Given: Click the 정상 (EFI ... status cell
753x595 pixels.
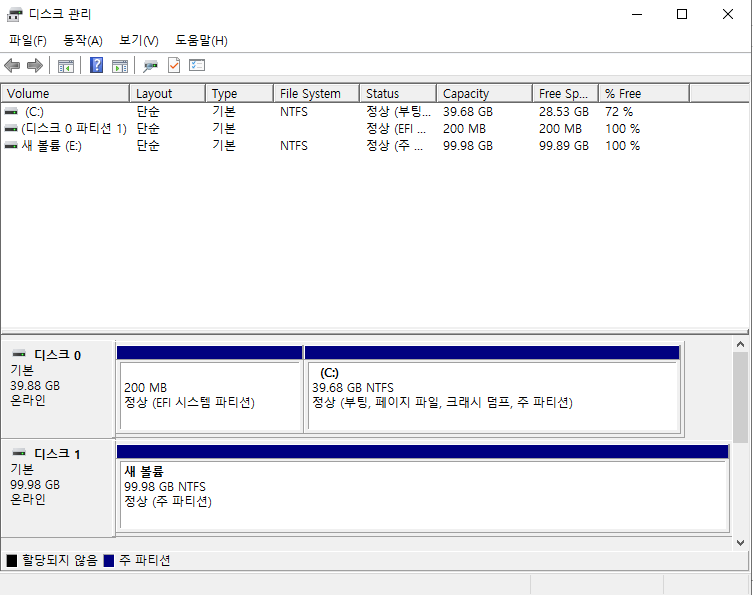Looking at the screenshot, I should point(396,129).
